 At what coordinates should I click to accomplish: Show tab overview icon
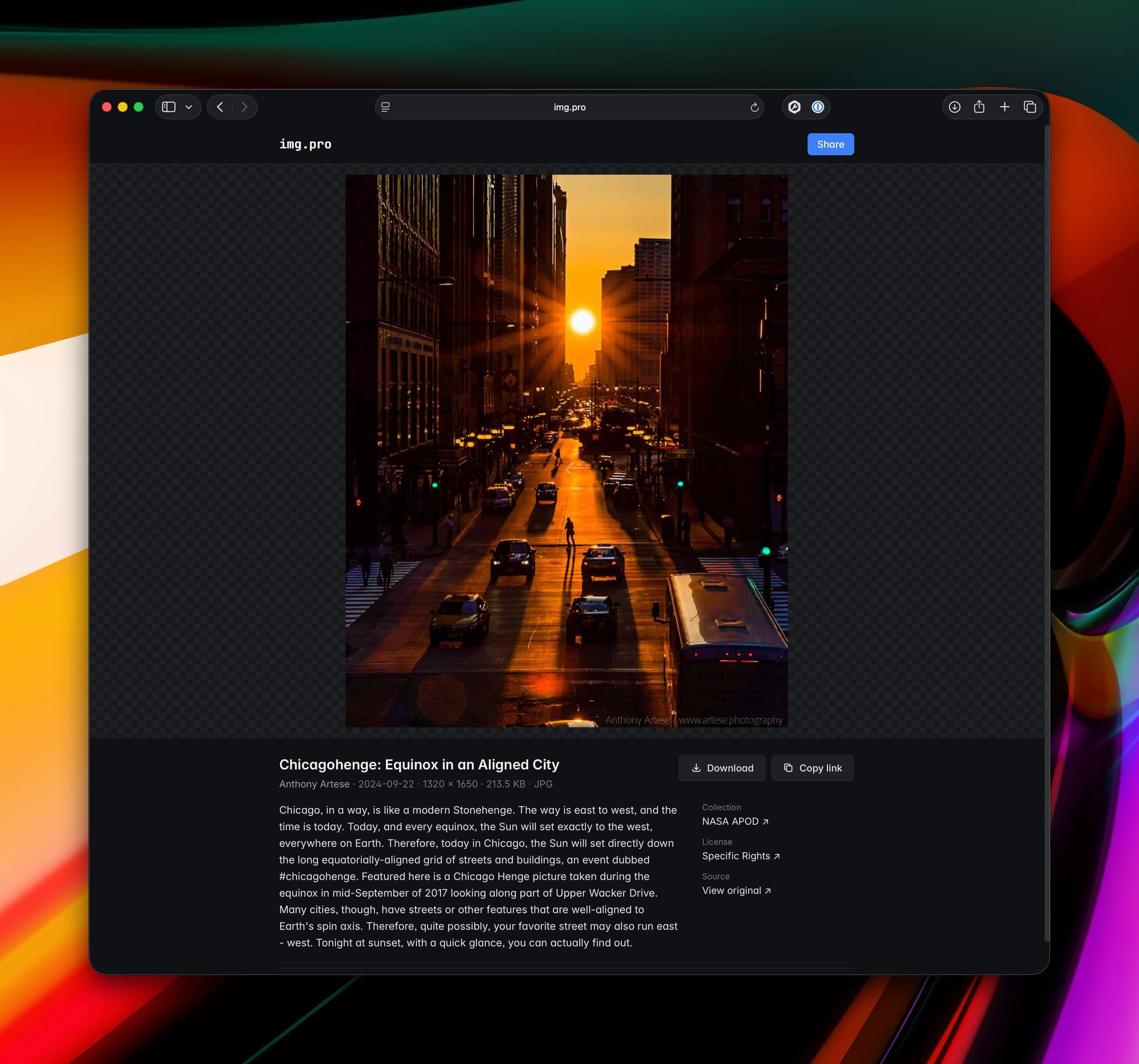(x=1029, y=107)
